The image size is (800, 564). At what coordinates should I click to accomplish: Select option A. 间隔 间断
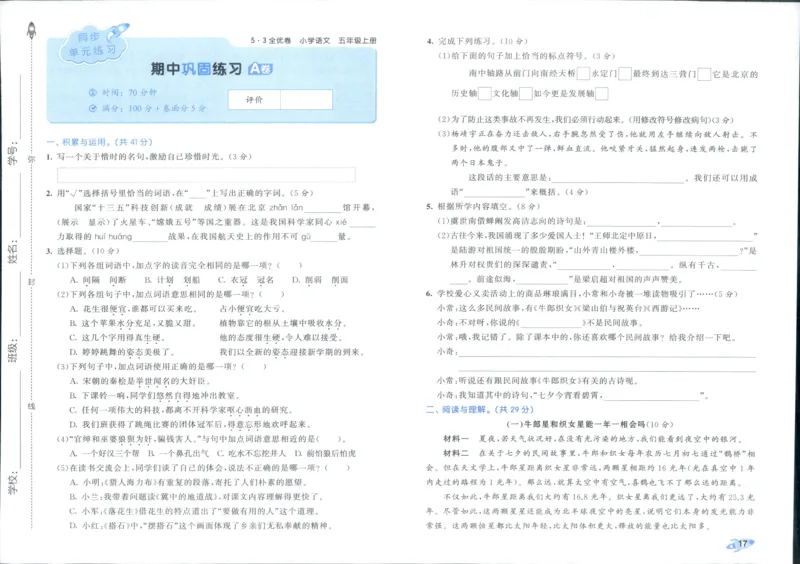click(98, 280)
